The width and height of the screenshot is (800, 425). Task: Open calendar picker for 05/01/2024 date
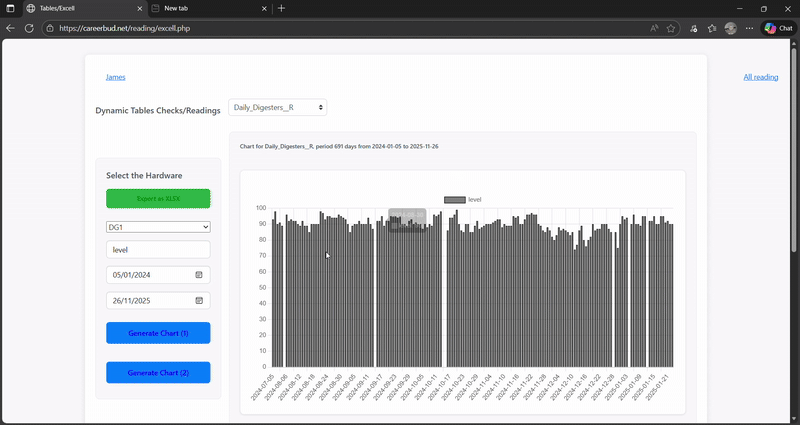tap(198, 275)
